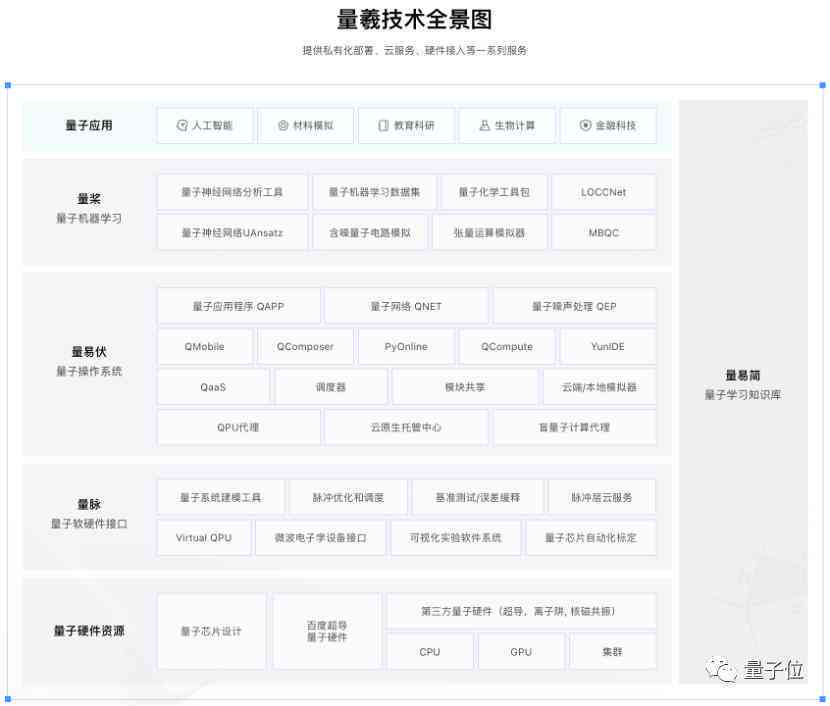Open the 模块共享 box

pyautogui.click(x=465, y=387)
